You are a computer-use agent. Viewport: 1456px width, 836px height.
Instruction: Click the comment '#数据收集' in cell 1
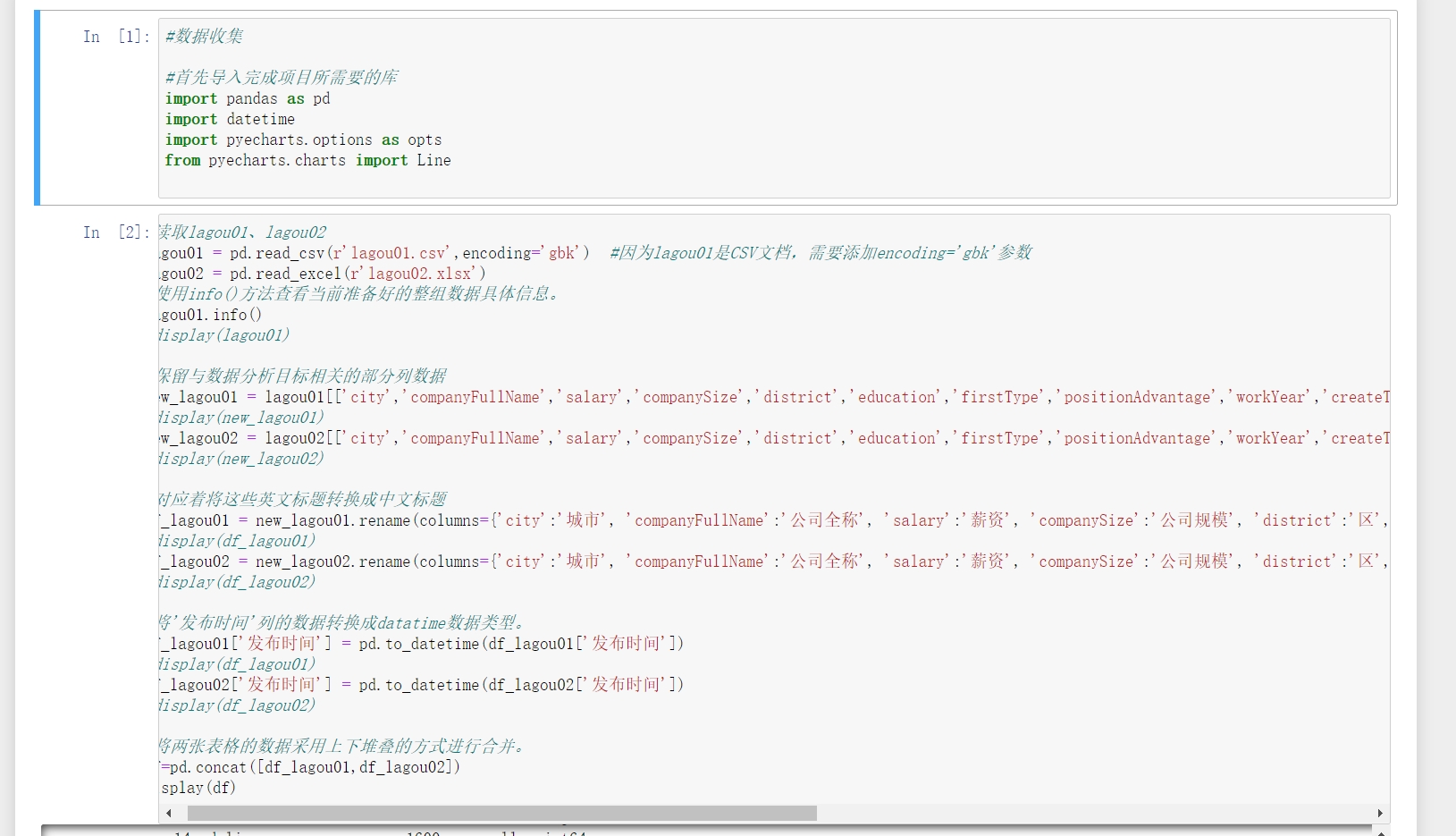(205, 37)
